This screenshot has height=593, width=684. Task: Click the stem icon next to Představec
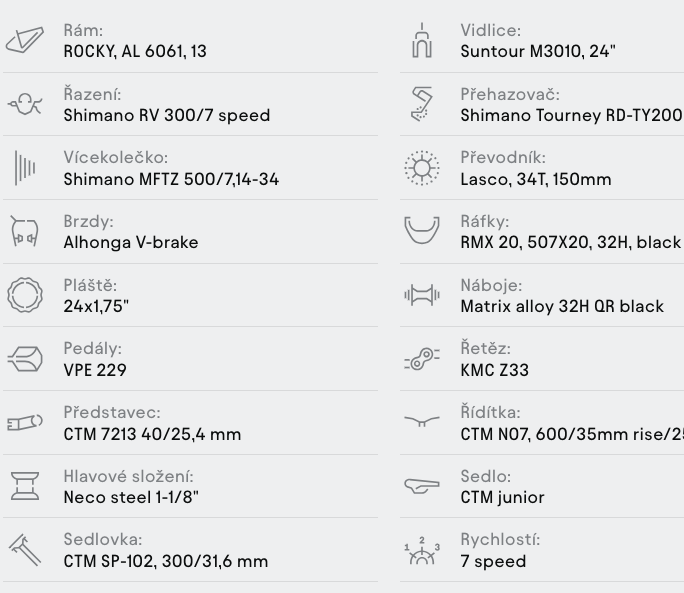pos(25,422)
